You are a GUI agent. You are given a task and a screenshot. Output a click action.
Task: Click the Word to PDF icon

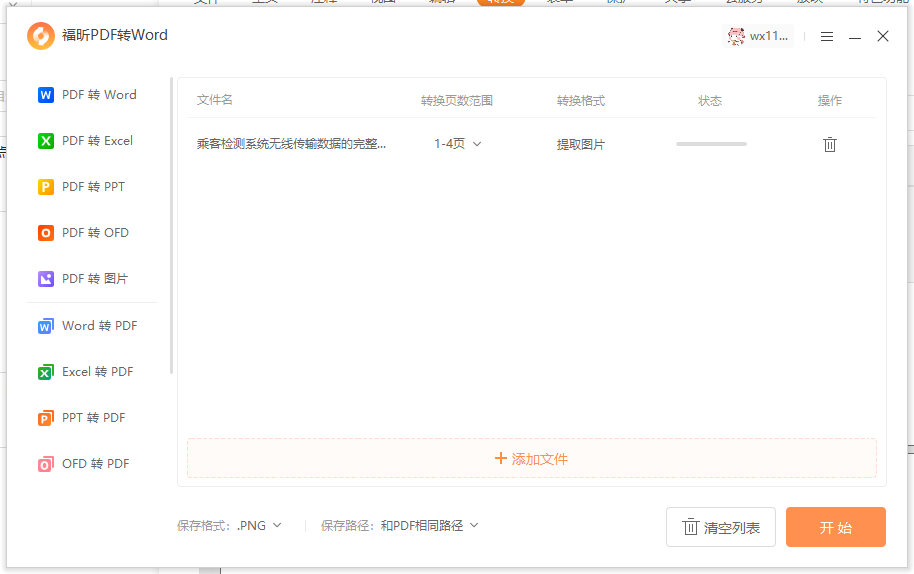tap(45, 326)
